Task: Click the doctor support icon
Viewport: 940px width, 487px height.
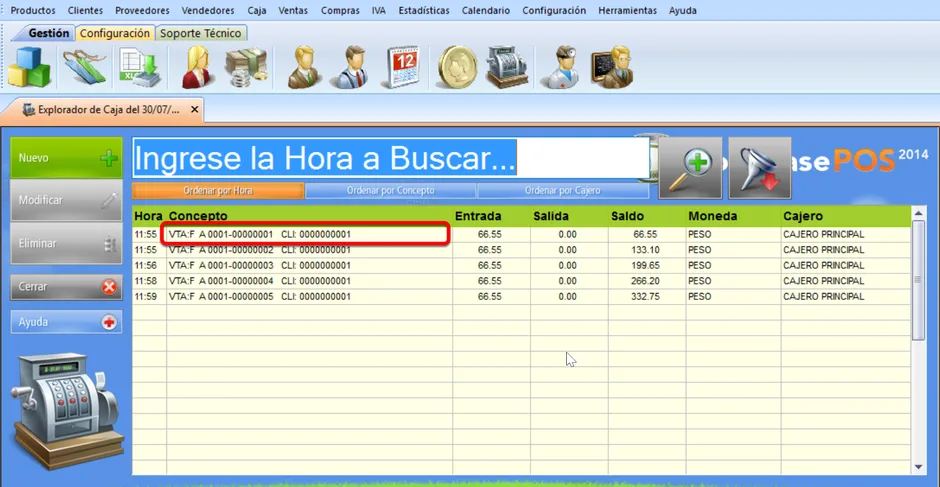Action: (x=559, y=67)
